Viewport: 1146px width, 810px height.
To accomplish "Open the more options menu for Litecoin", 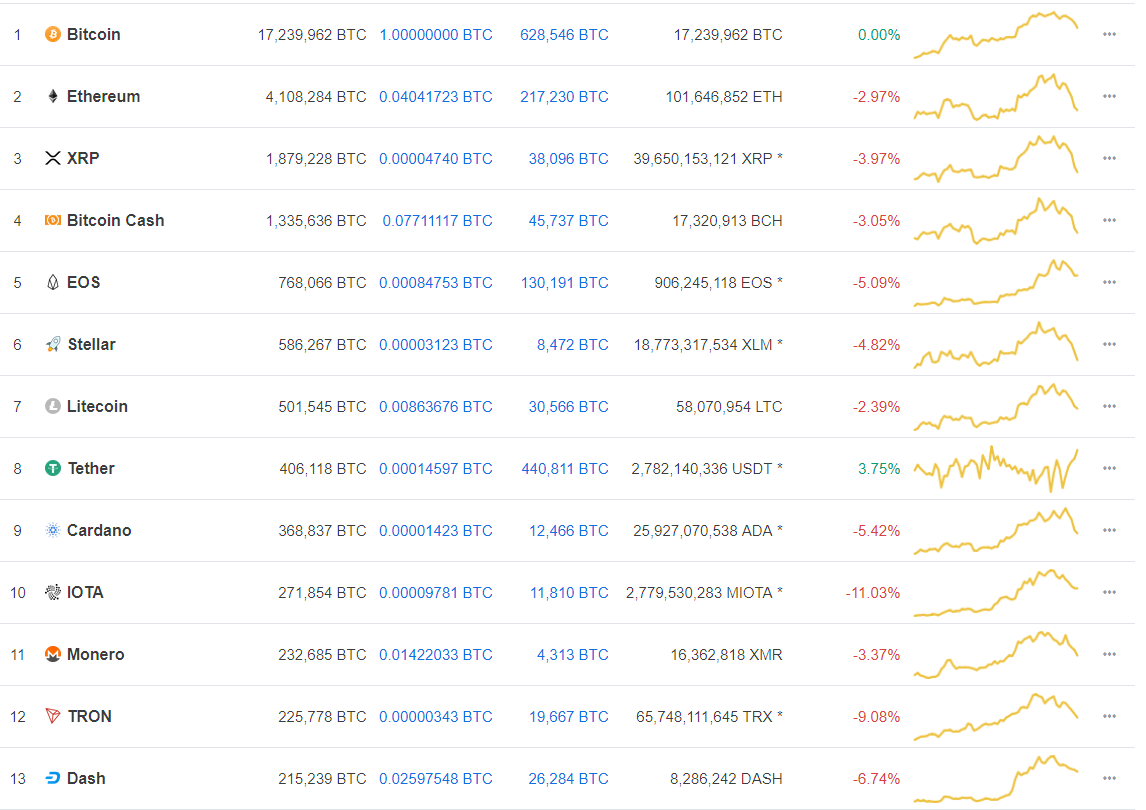I will click(1109, 406).
